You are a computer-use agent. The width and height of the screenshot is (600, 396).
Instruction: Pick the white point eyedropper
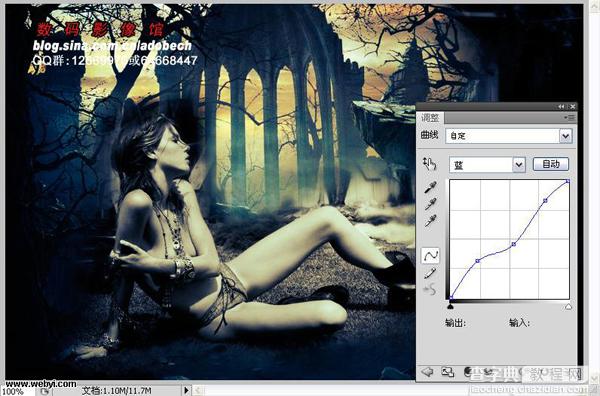click(x=430, y=221)
